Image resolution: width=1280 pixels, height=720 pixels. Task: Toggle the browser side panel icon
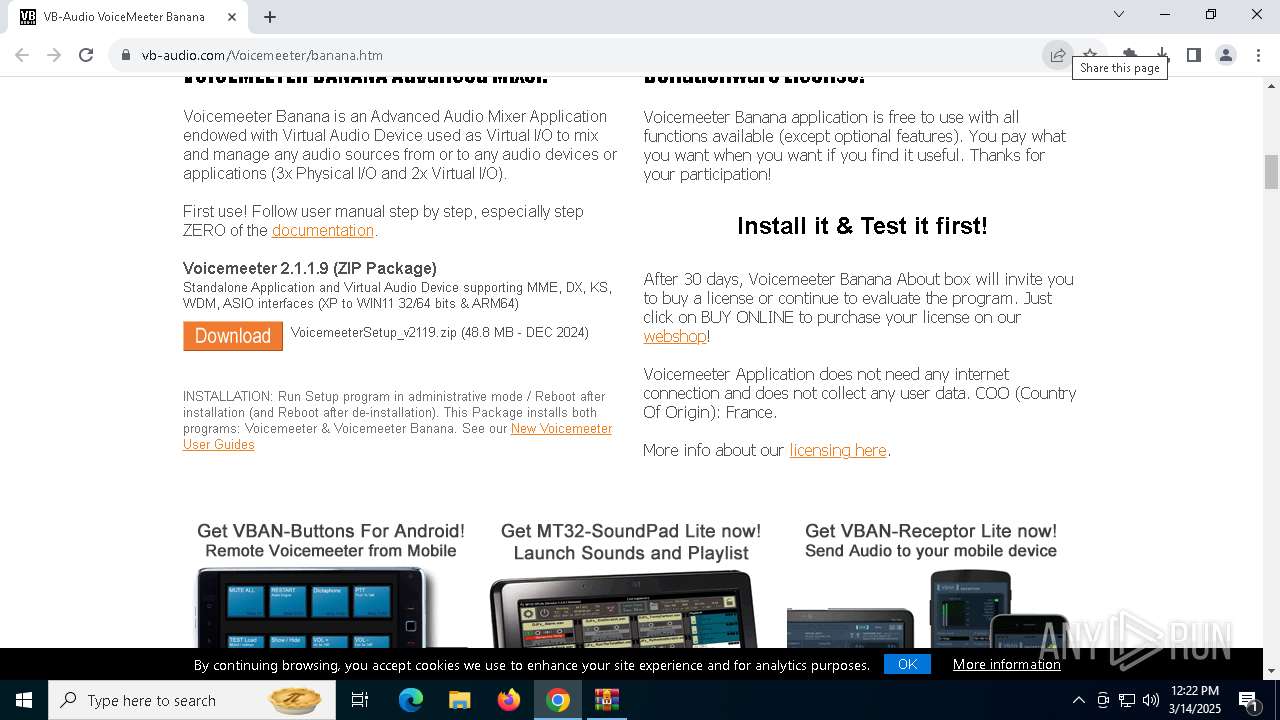click(1194, 55)
